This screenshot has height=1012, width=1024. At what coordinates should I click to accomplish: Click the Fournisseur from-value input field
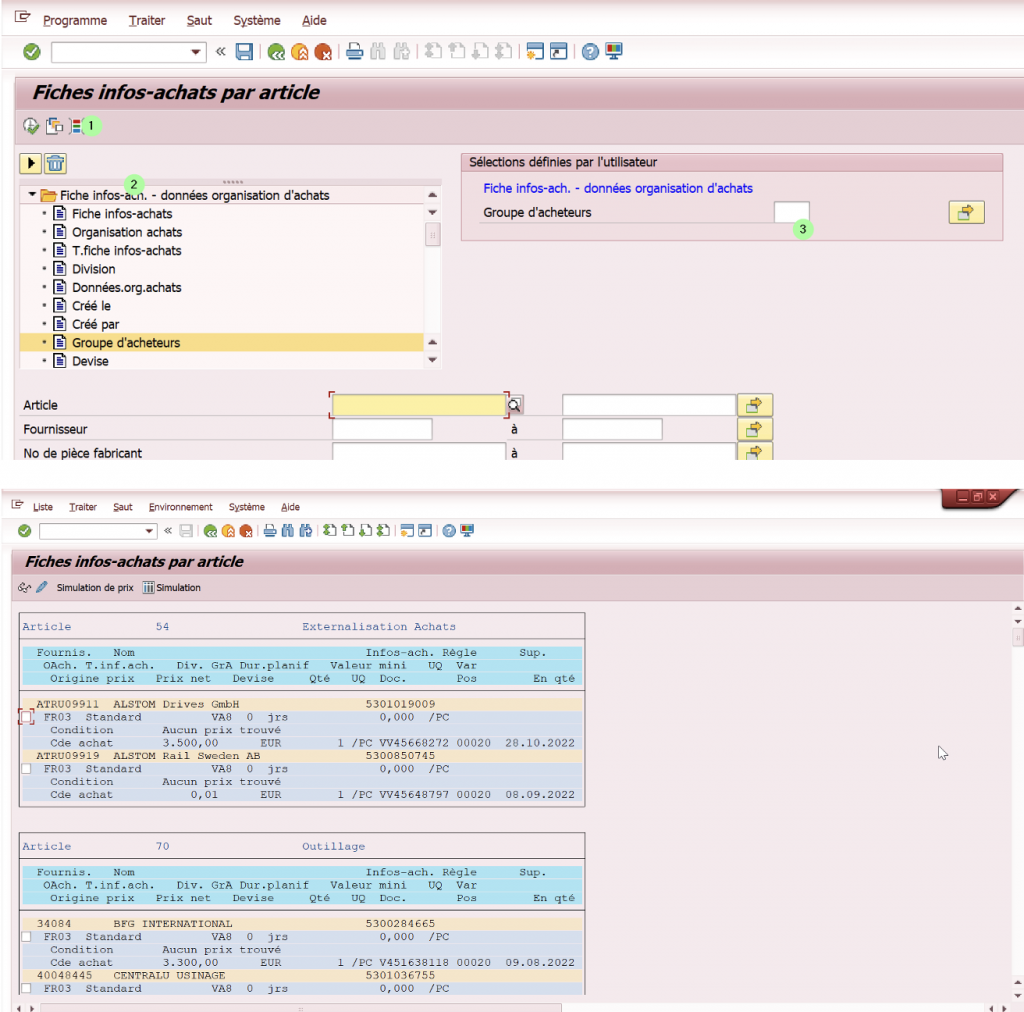pyautogui.click(x=382, y=429)
